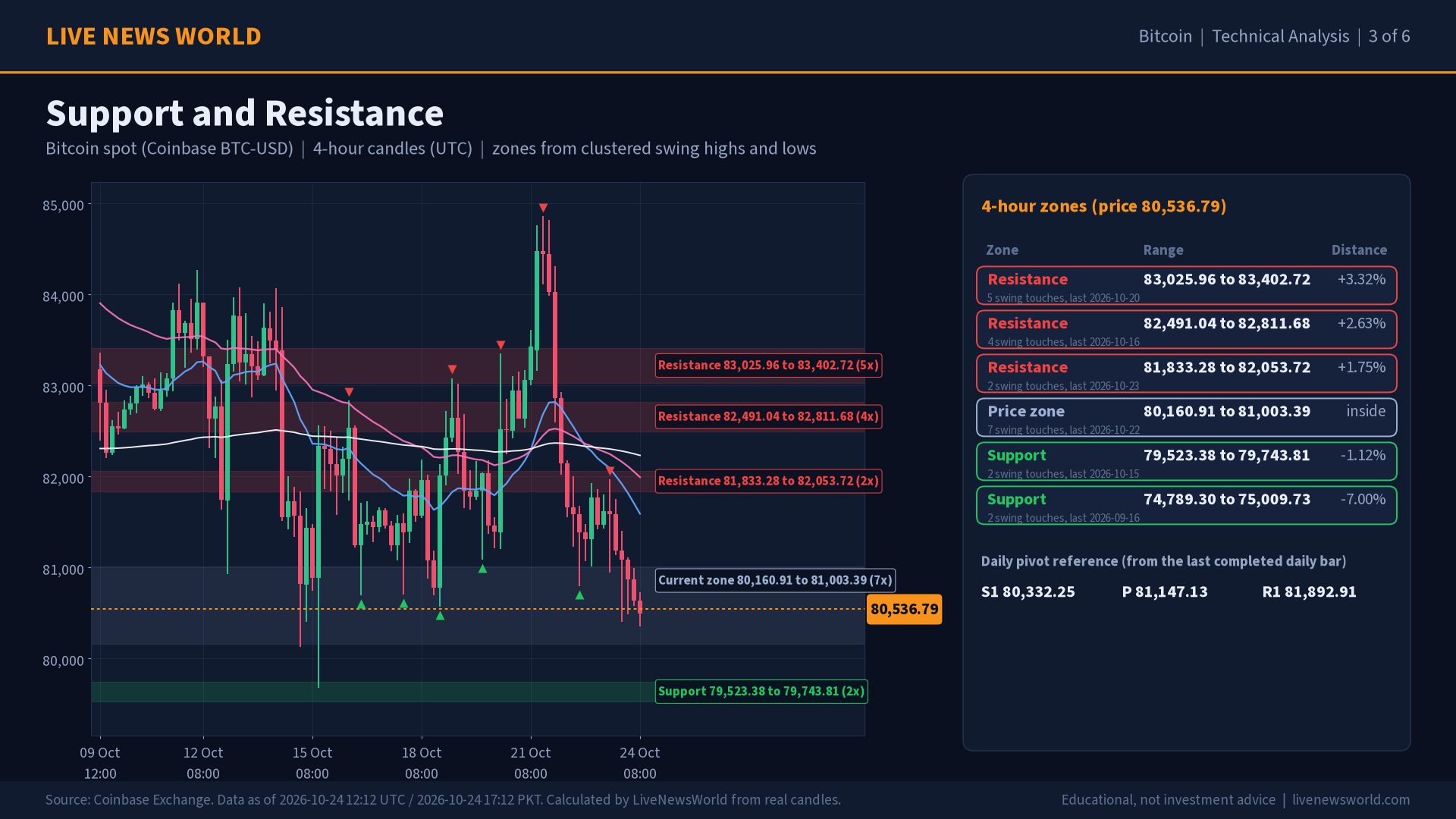The height and width of the screenshot is (819, 1456).
Task: Click the R1 81,892.91 pivot value
Action: 1309,591
